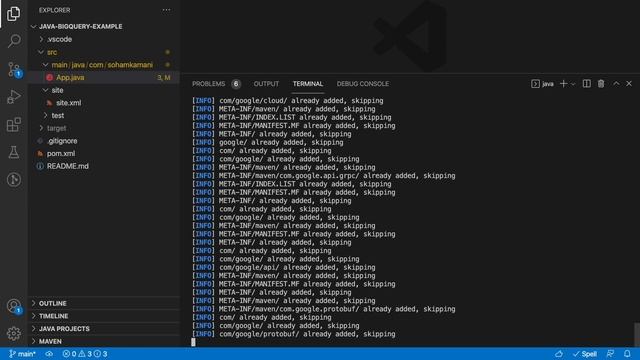This screenshot has width=640, height=360.
Task: Collapse the main/java/com/sohamkamani folder
Action: [104, 65]
